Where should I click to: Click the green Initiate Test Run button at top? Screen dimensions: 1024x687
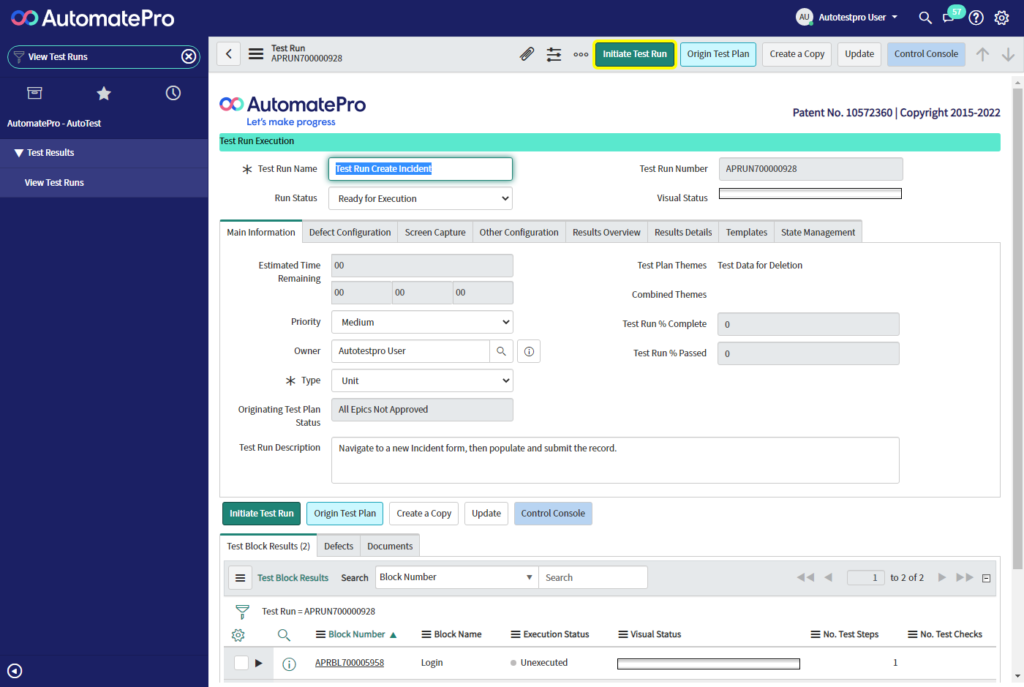(634, 54)
